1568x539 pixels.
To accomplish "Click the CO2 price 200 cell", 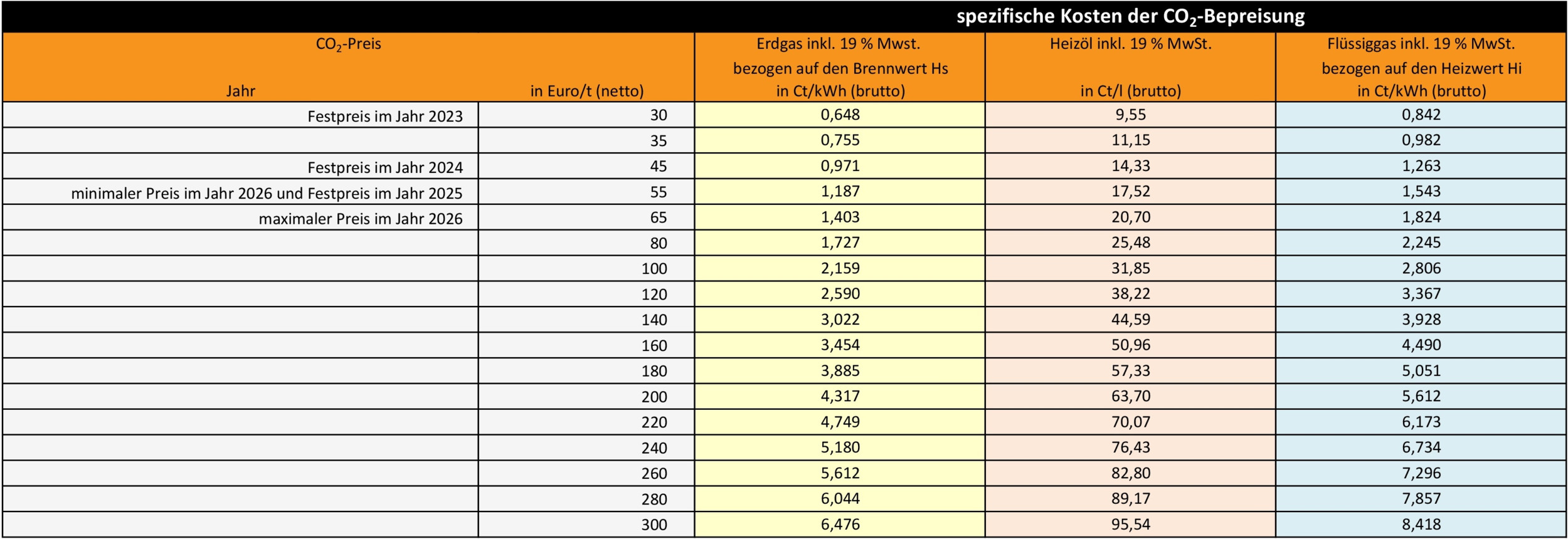I will (x=586, y=397).
